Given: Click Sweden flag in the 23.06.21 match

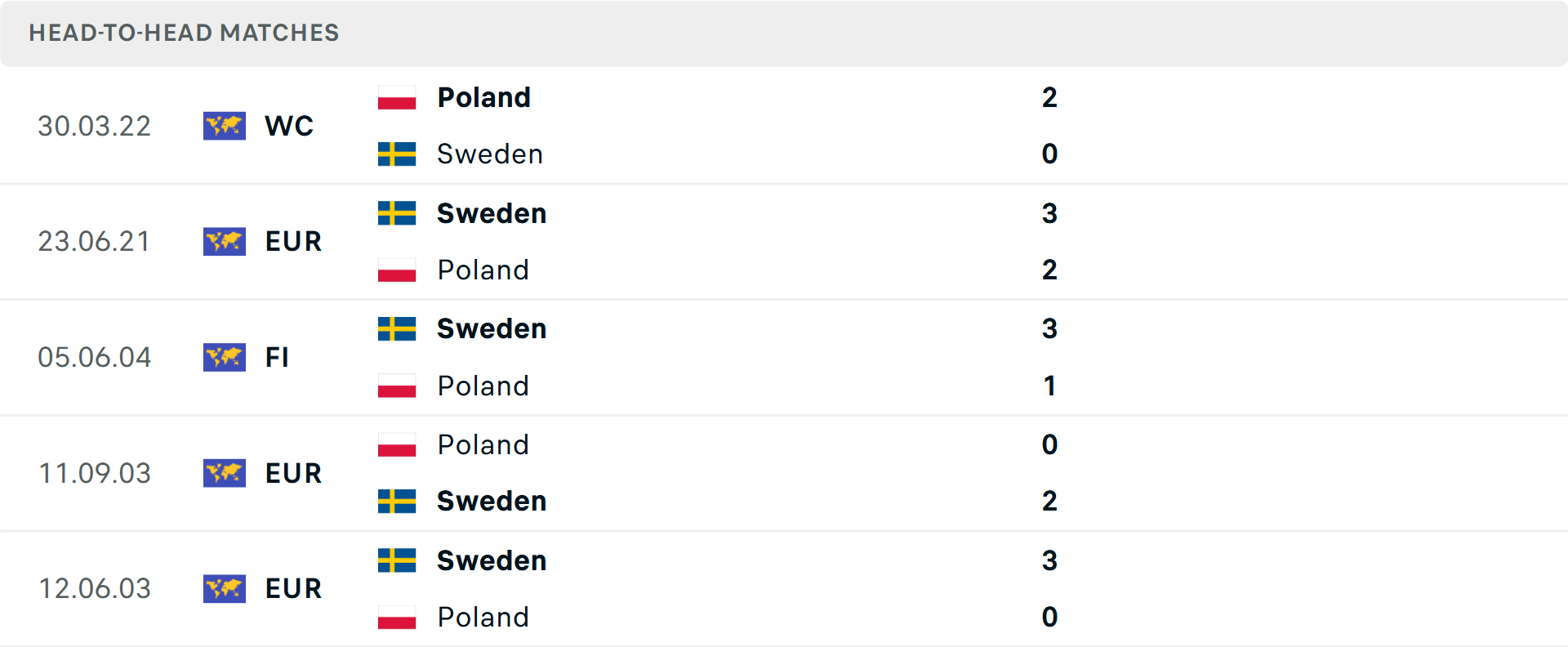Looking at the screenshot, I should 397,213.
